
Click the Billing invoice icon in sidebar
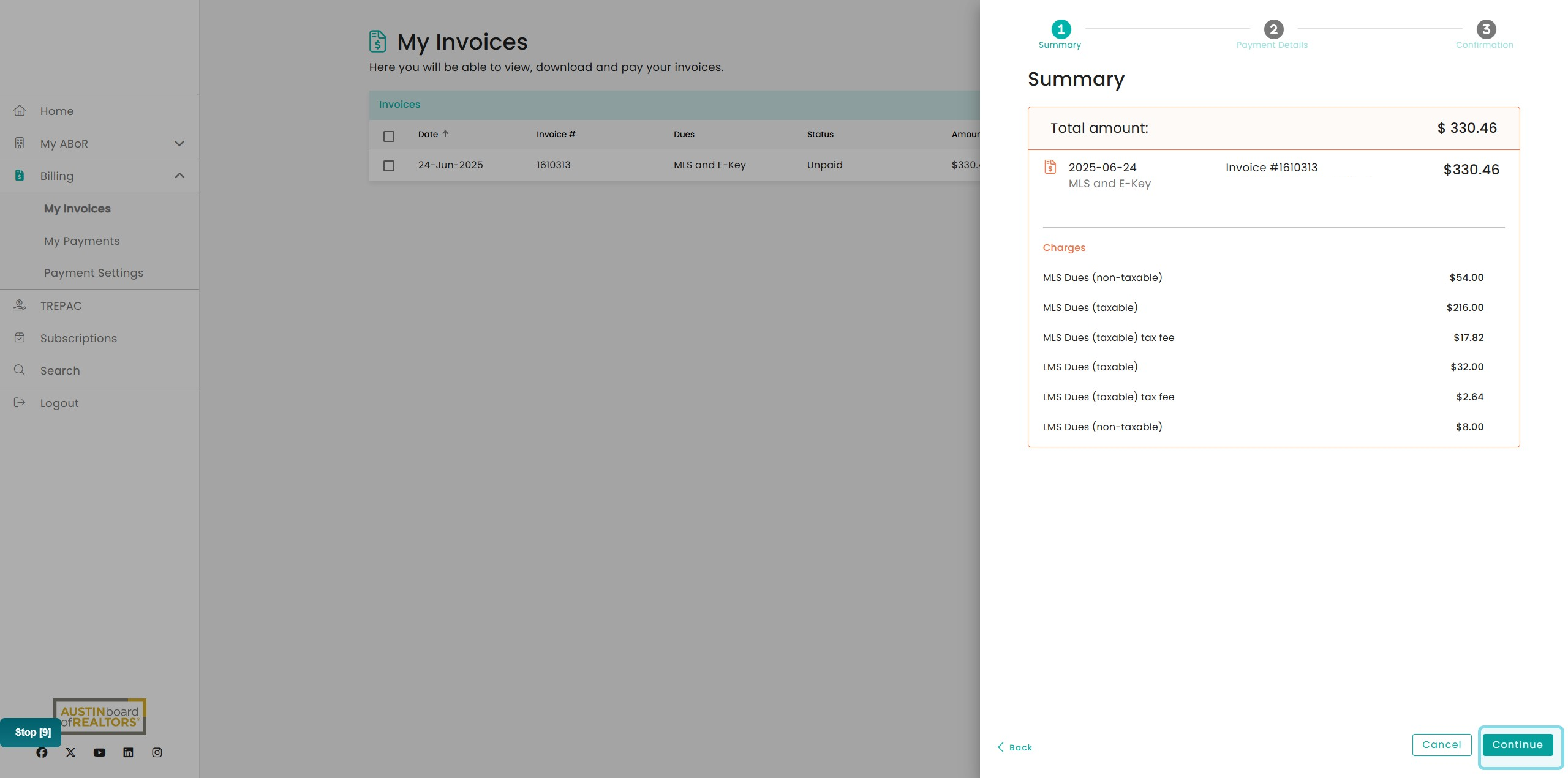point(20,176)
